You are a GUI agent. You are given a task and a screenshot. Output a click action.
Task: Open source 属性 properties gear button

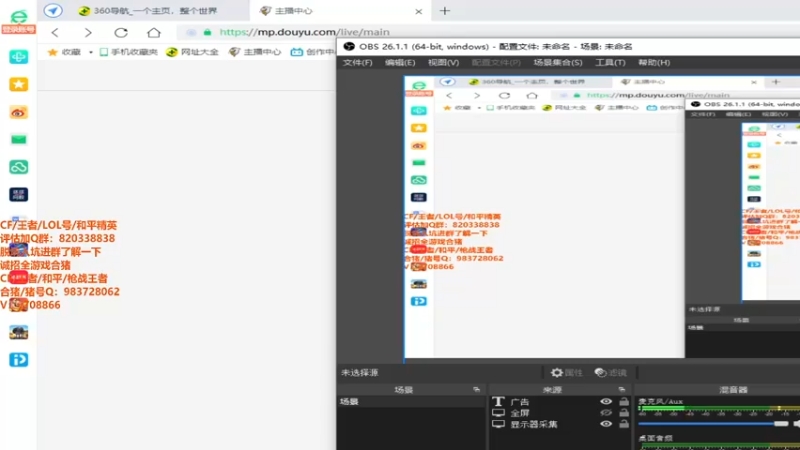coord(566,373)
